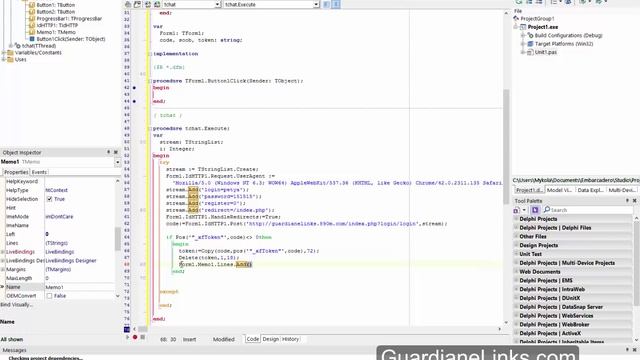This screenshot has width=640, height=360.
Task: Close the Tool Palette panel
Action: pyautogui.click(x=635, y=201)
